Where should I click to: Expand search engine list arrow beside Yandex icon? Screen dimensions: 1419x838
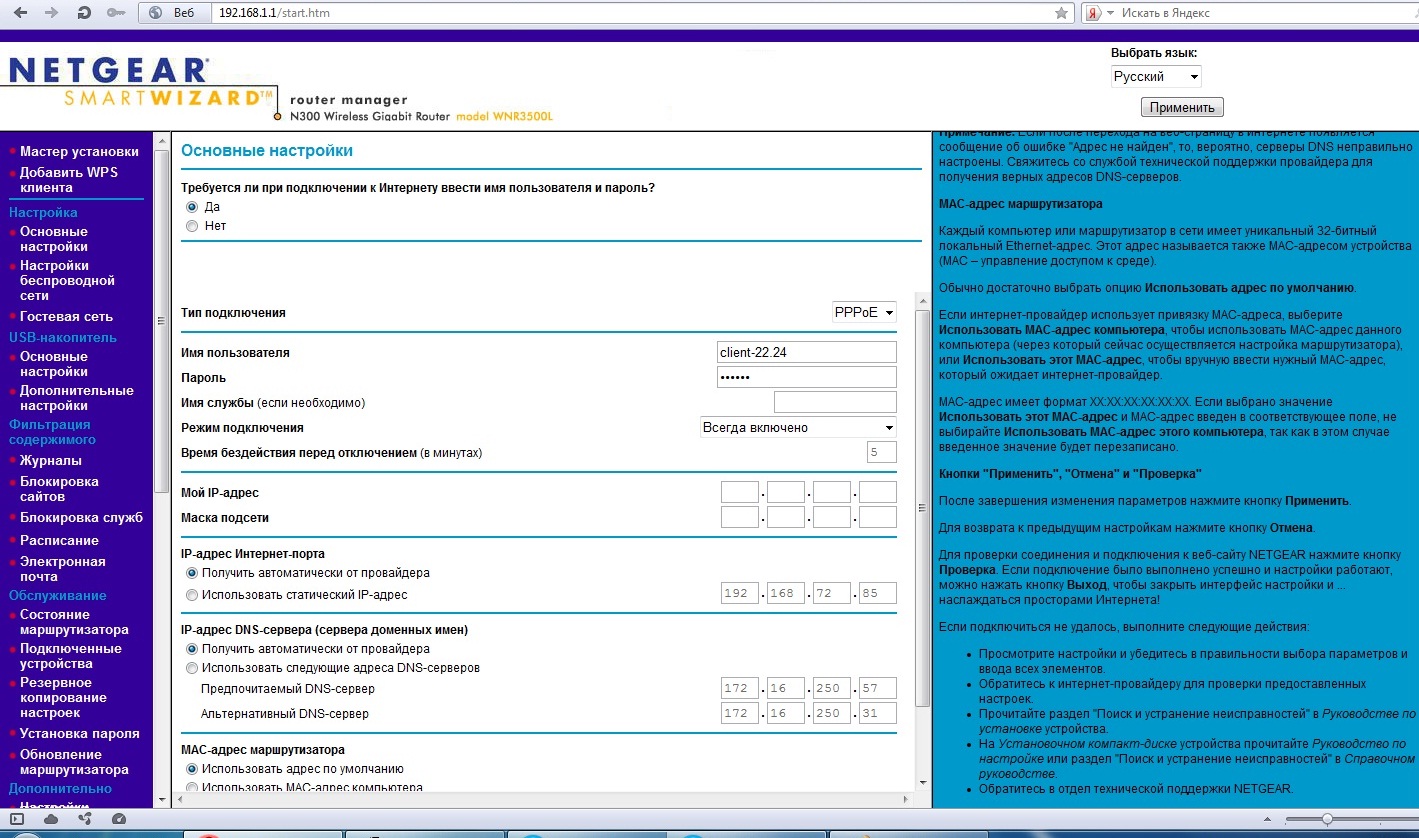(x=1110, y=13)
